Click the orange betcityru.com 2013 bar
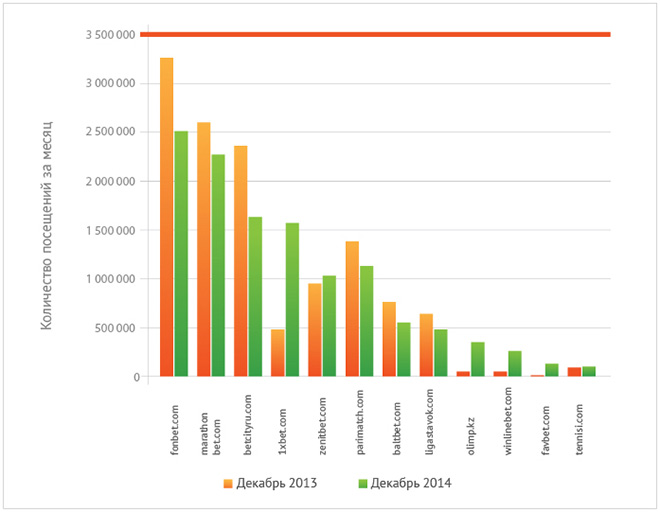 pos(241,261)
